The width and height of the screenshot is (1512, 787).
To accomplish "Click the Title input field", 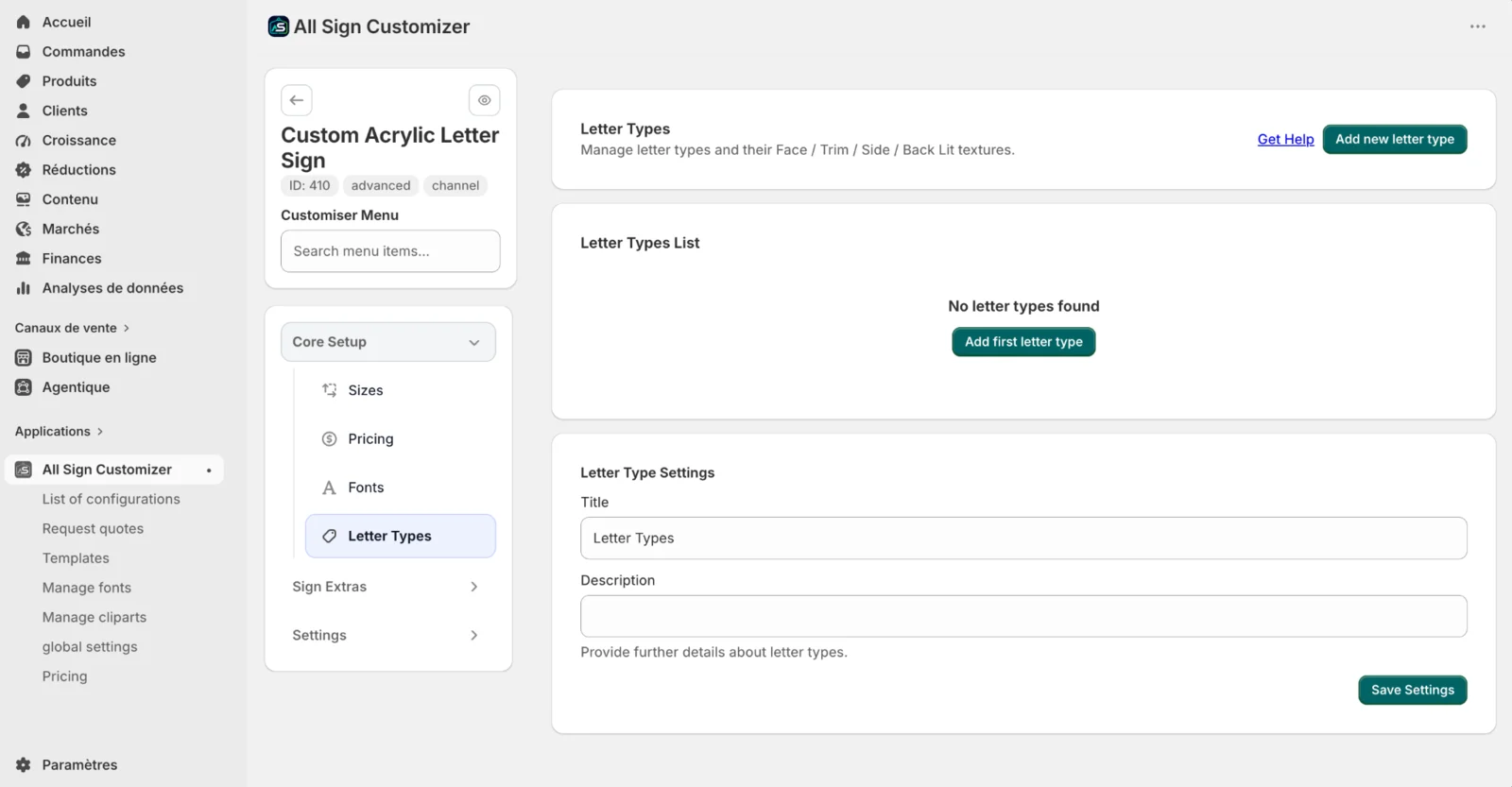I will click(x=1023, y=539).
